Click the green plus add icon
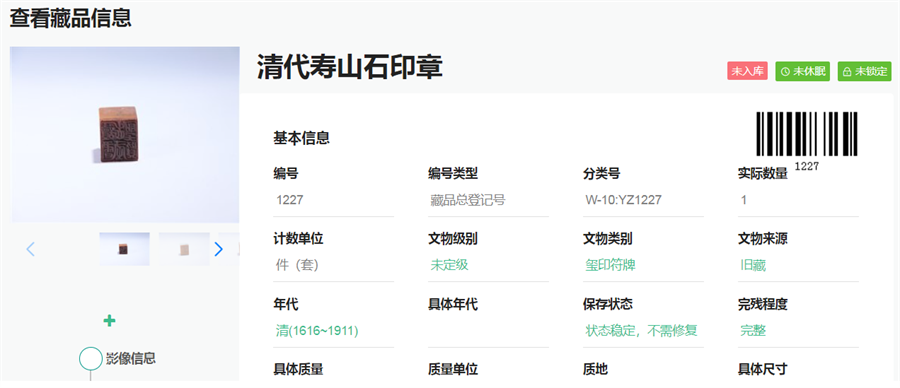The width and height of the screenshot is (900, 388). (x=109, y=321)
